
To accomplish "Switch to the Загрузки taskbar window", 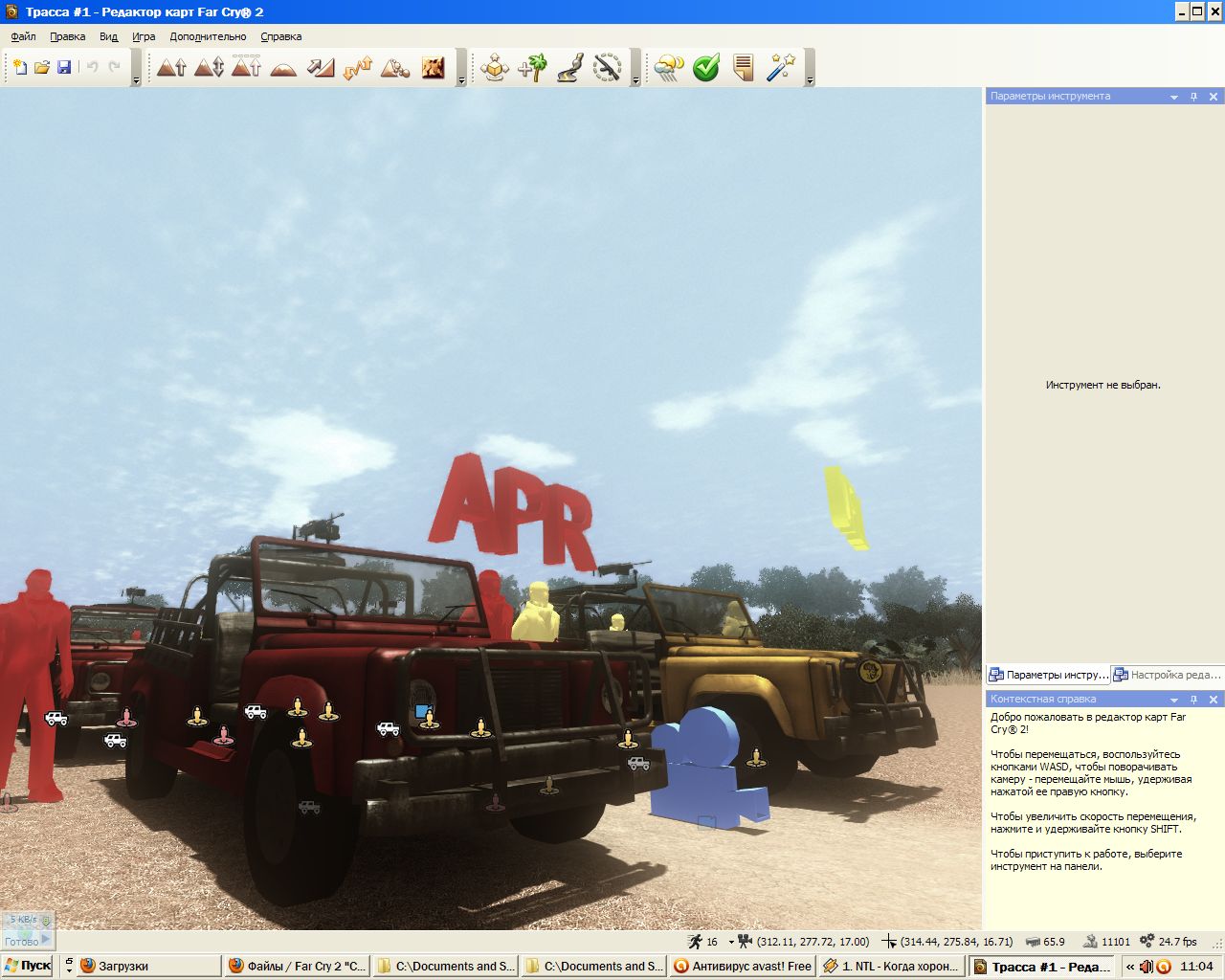I will point(149,966).
